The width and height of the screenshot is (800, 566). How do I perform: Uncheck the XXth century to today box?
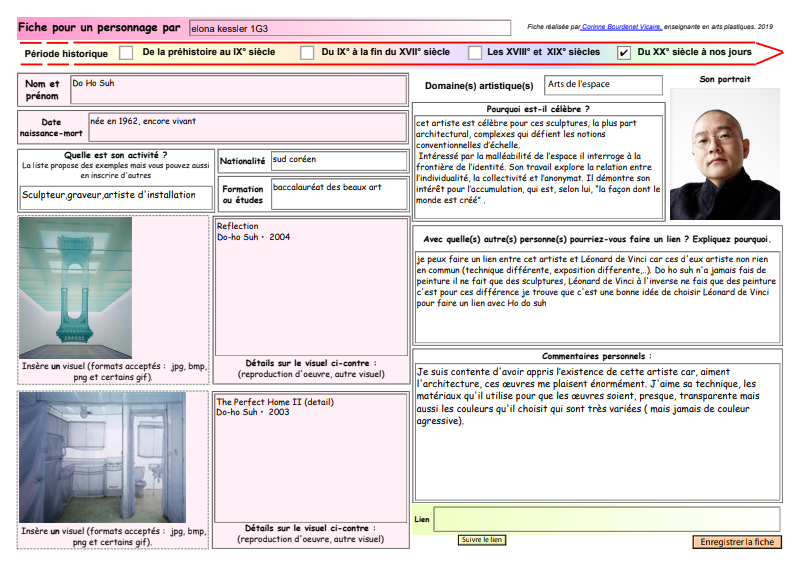point(624,53)
